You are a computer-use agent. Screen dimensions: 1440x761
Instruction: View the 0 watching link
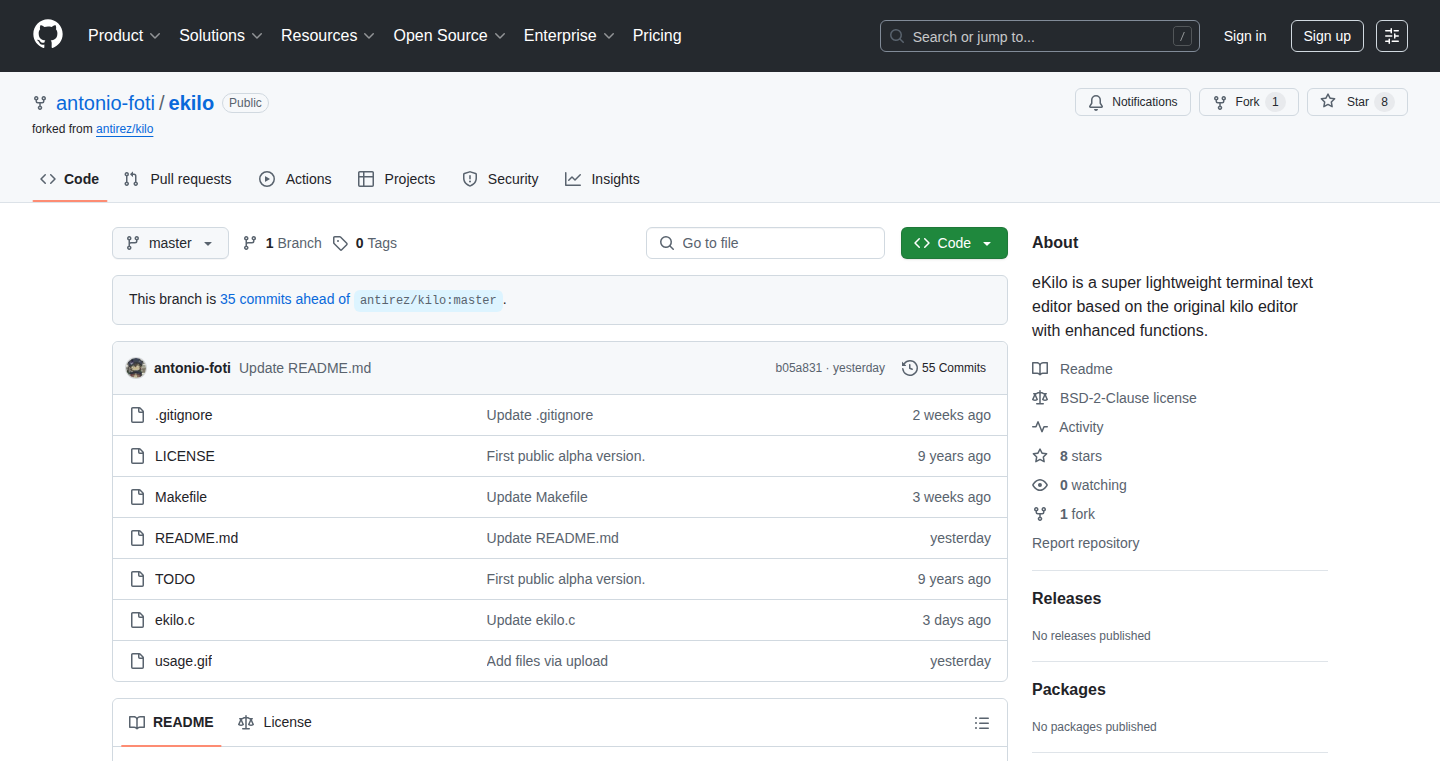[x=1080, y=485]
